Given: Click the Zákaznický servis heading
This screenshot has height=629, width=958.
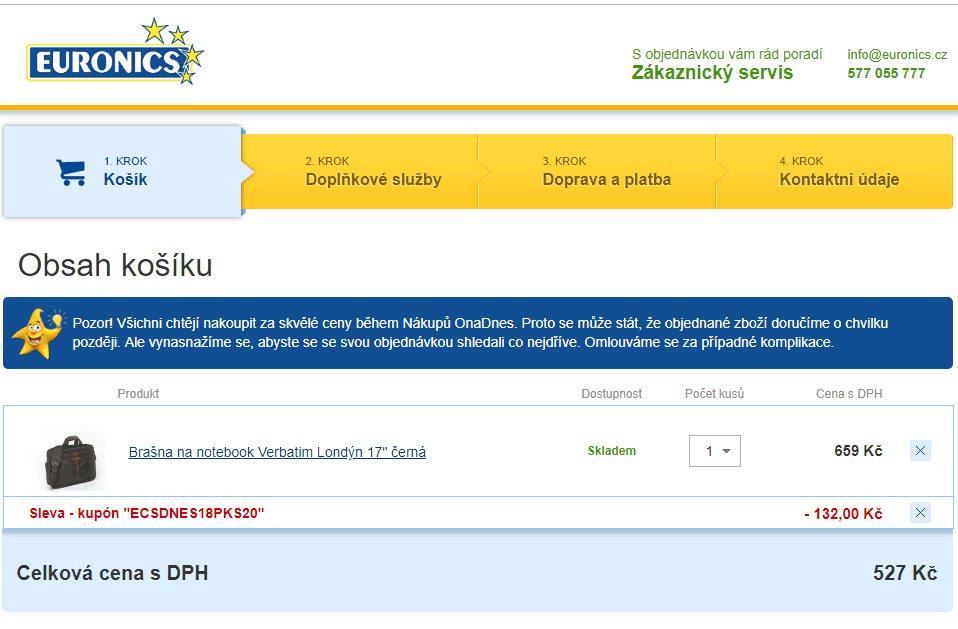Looking at the screenshot, I should point(712,73).
